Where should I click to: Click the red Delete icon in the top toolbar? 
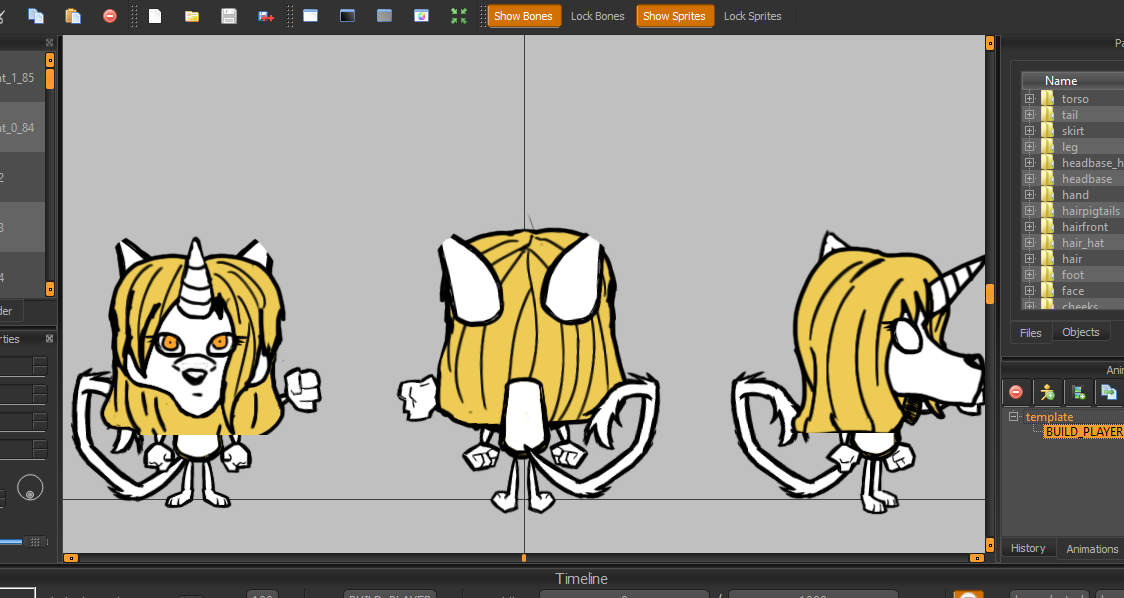point(110,16)
